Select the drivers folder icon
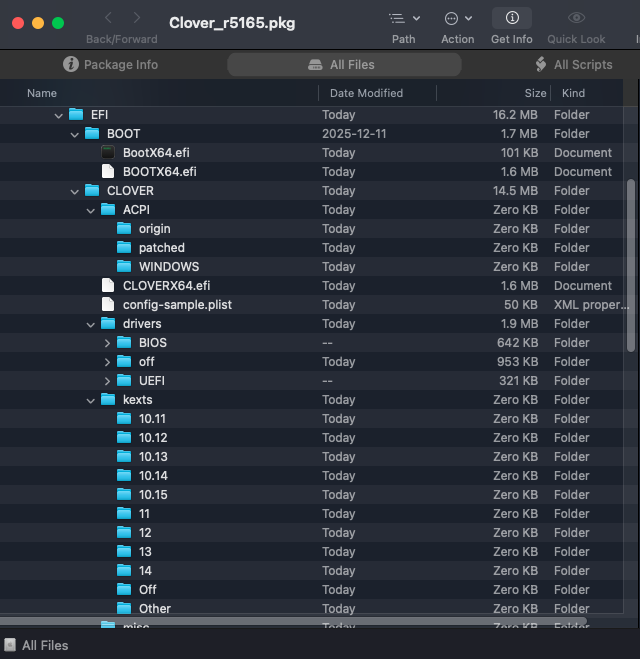 click(x=108, y=323)
